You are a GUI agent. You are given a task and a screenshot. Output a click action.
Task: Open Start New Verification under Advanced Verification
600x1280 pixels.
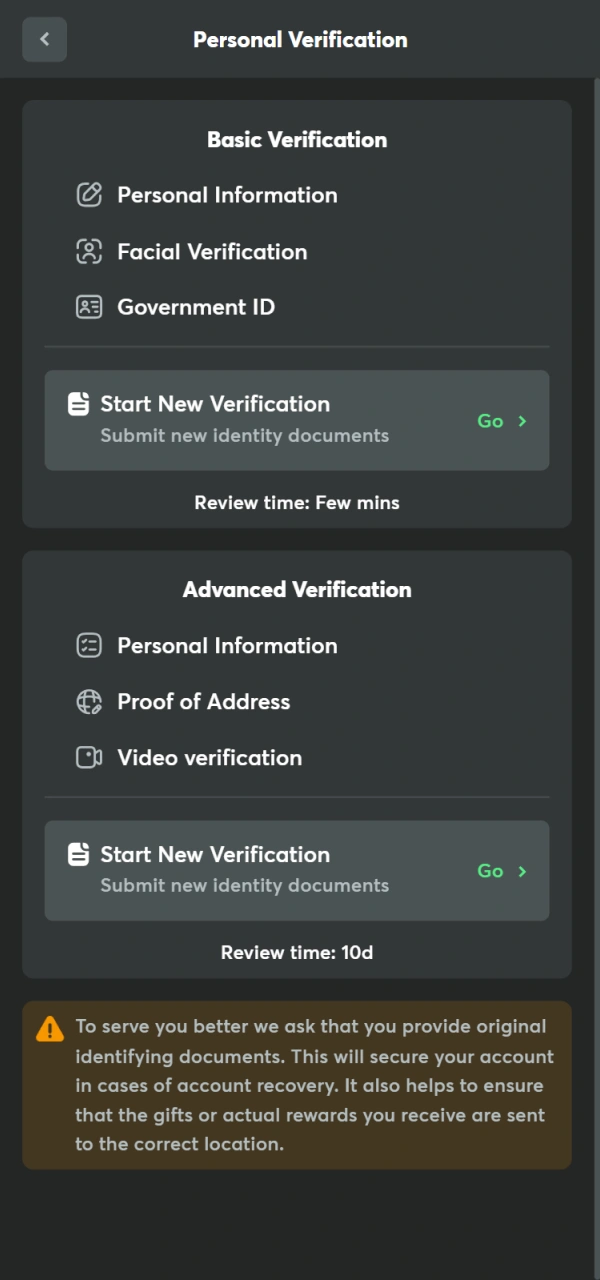point(215,854)
